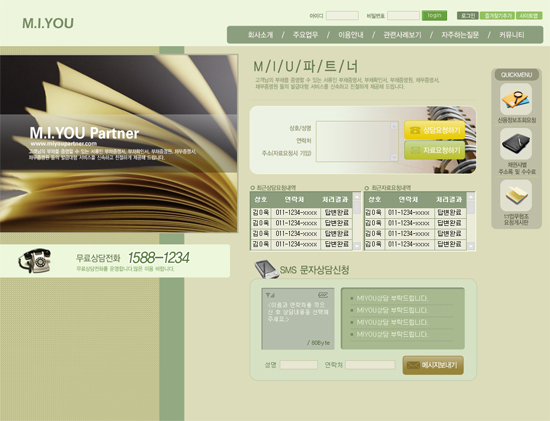Click scroll-up arrow of 최근상담요청내역 table
The height and width of the screenshot is (421, 550).
coord(357,197)
